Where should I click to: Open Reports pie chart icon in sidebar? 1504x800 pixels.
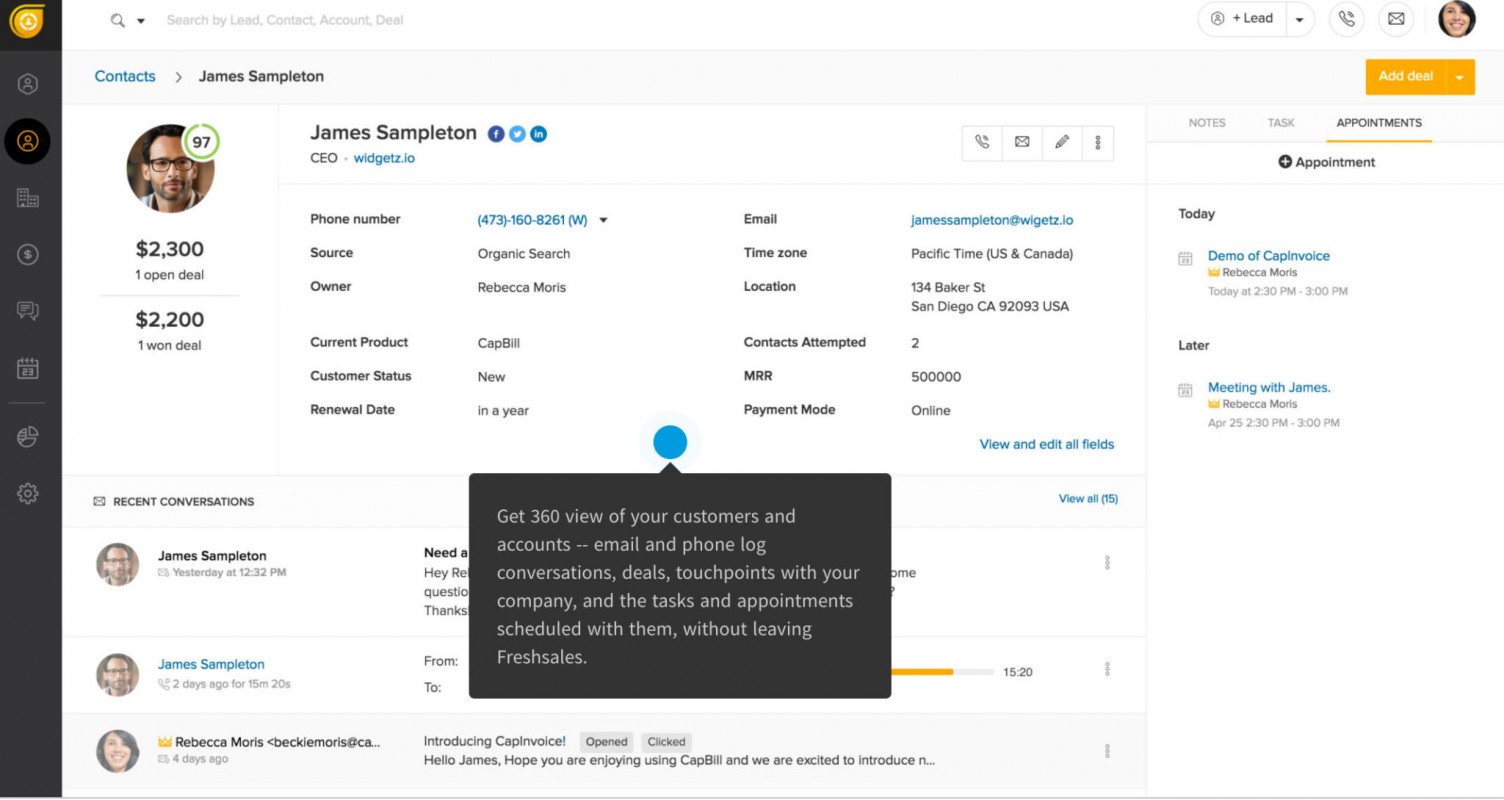28,436
